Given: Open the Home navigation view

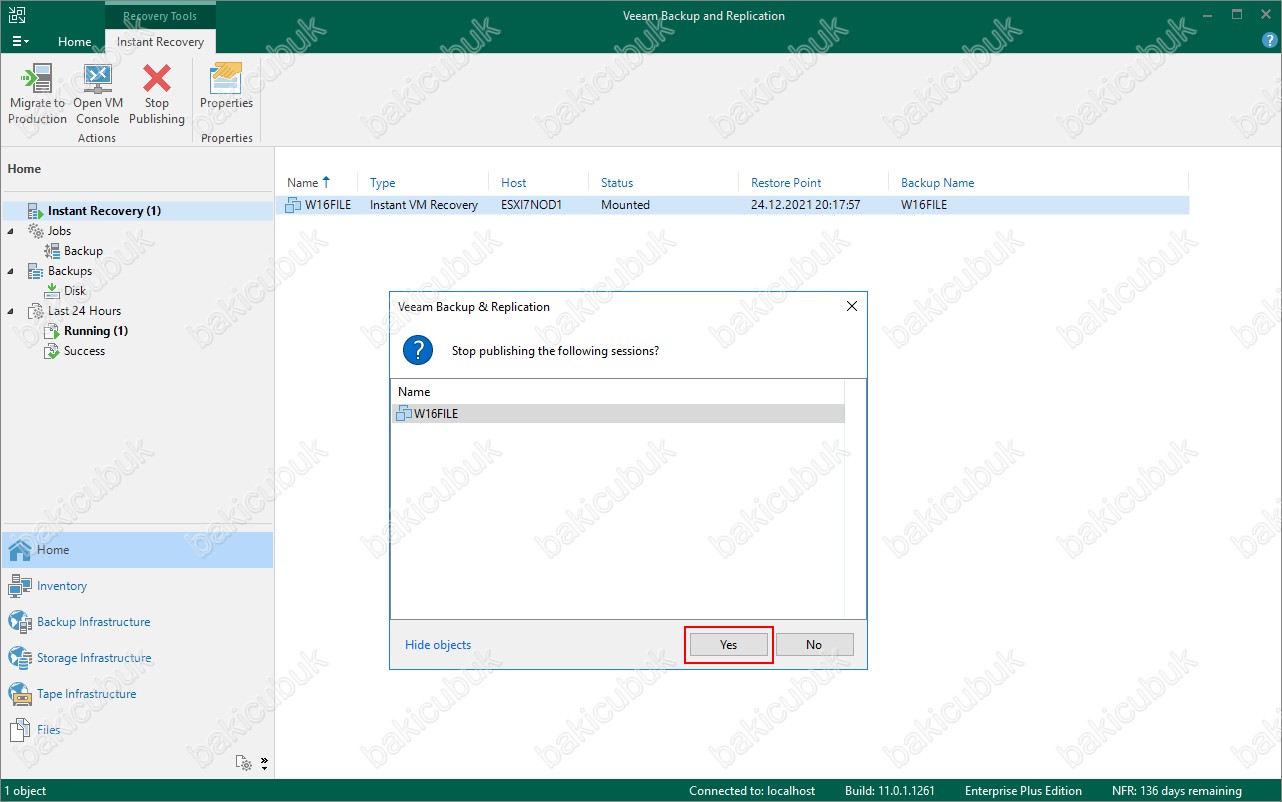Looking at the screenshot, I should click(137, 550).
